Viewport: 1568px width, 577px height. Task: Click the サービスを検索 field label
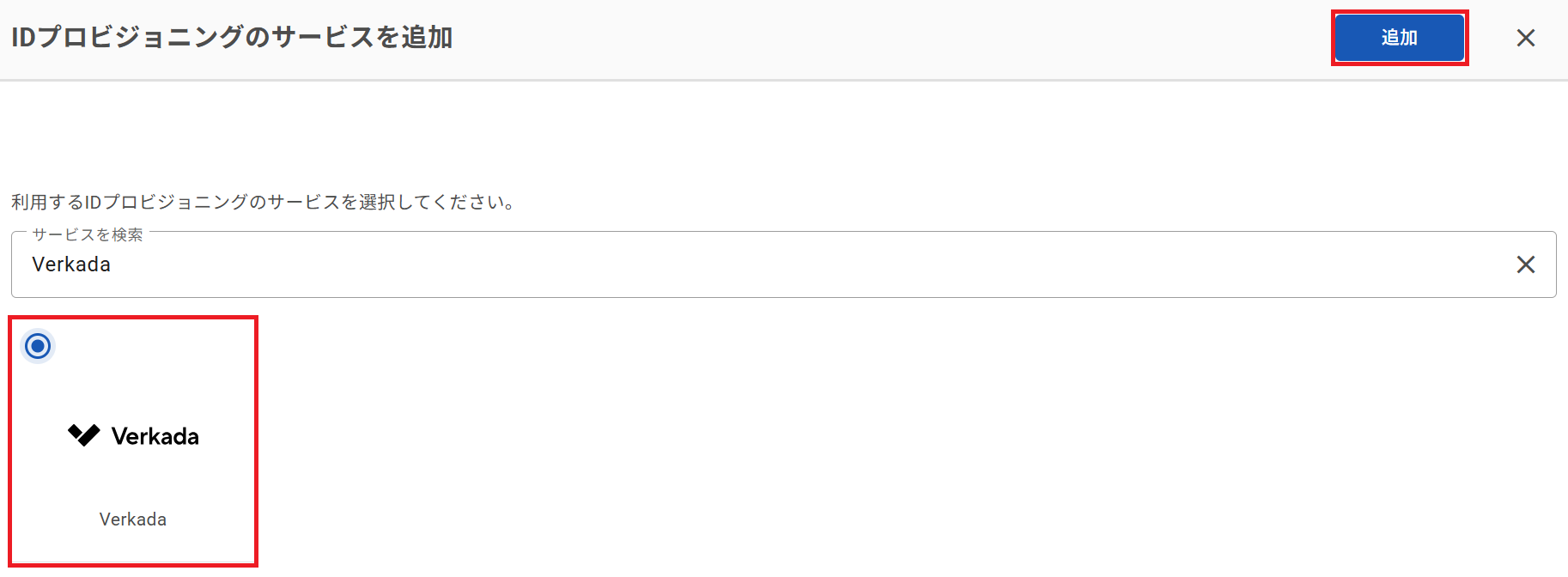coord(88,235)
